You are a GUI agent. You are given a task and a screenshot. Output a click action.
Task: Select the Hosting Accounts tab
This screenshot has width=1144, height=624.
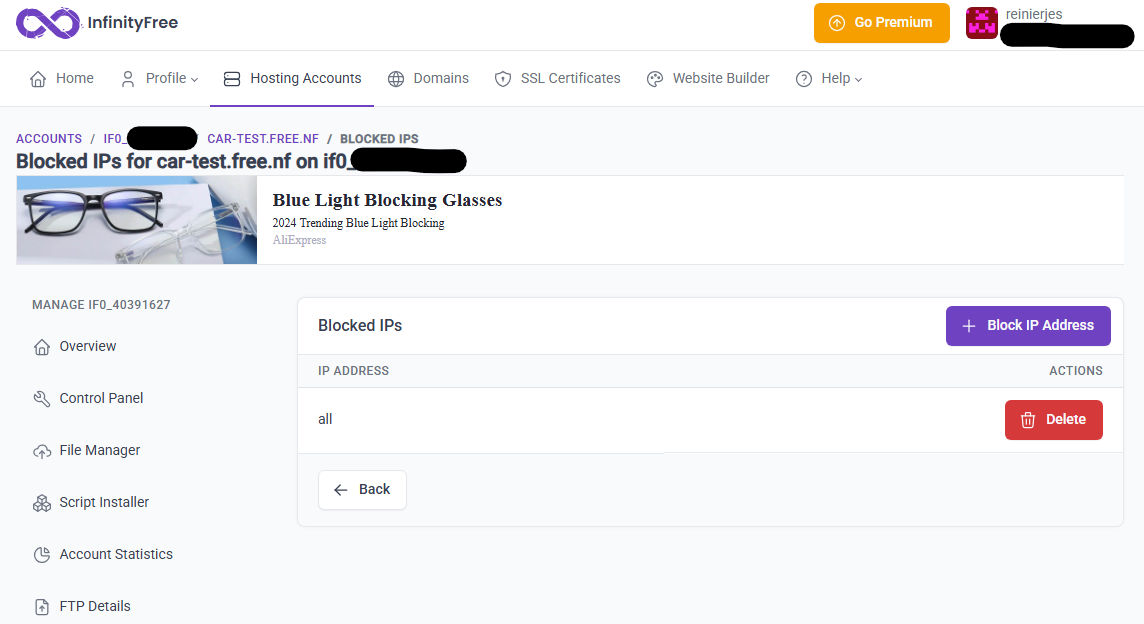point(292,78)
